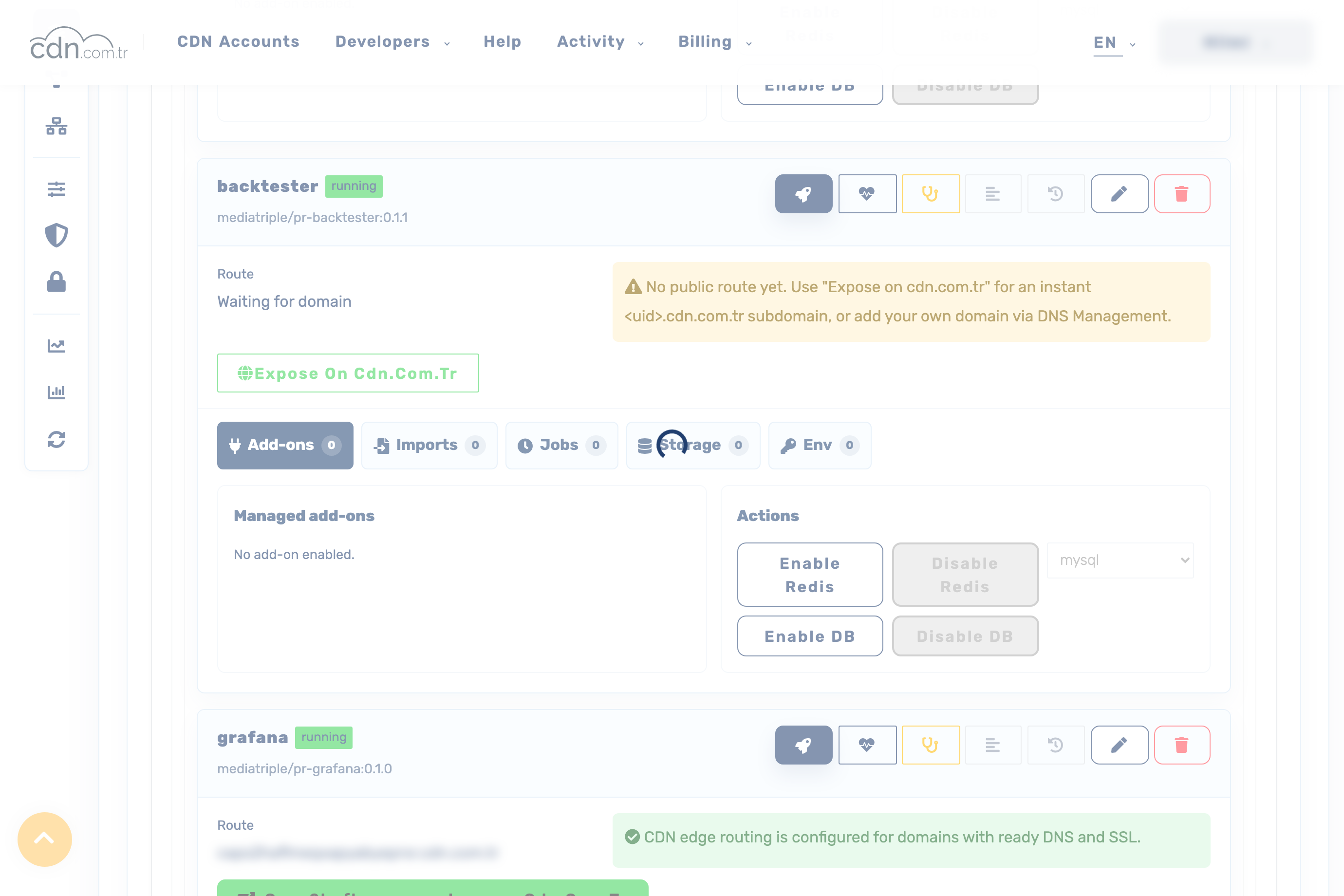Click the Waiting for domain text
The width and height of the screenshot is (1344, 896).
click(284, 302)
